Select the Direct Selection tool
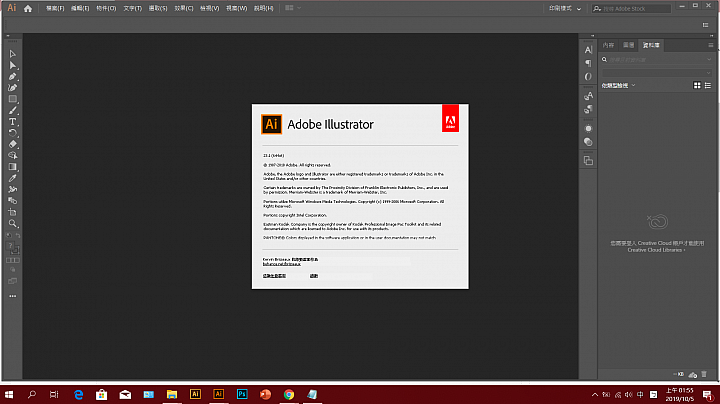The height and width of the screenshot is (404, 720). [12, 65]
